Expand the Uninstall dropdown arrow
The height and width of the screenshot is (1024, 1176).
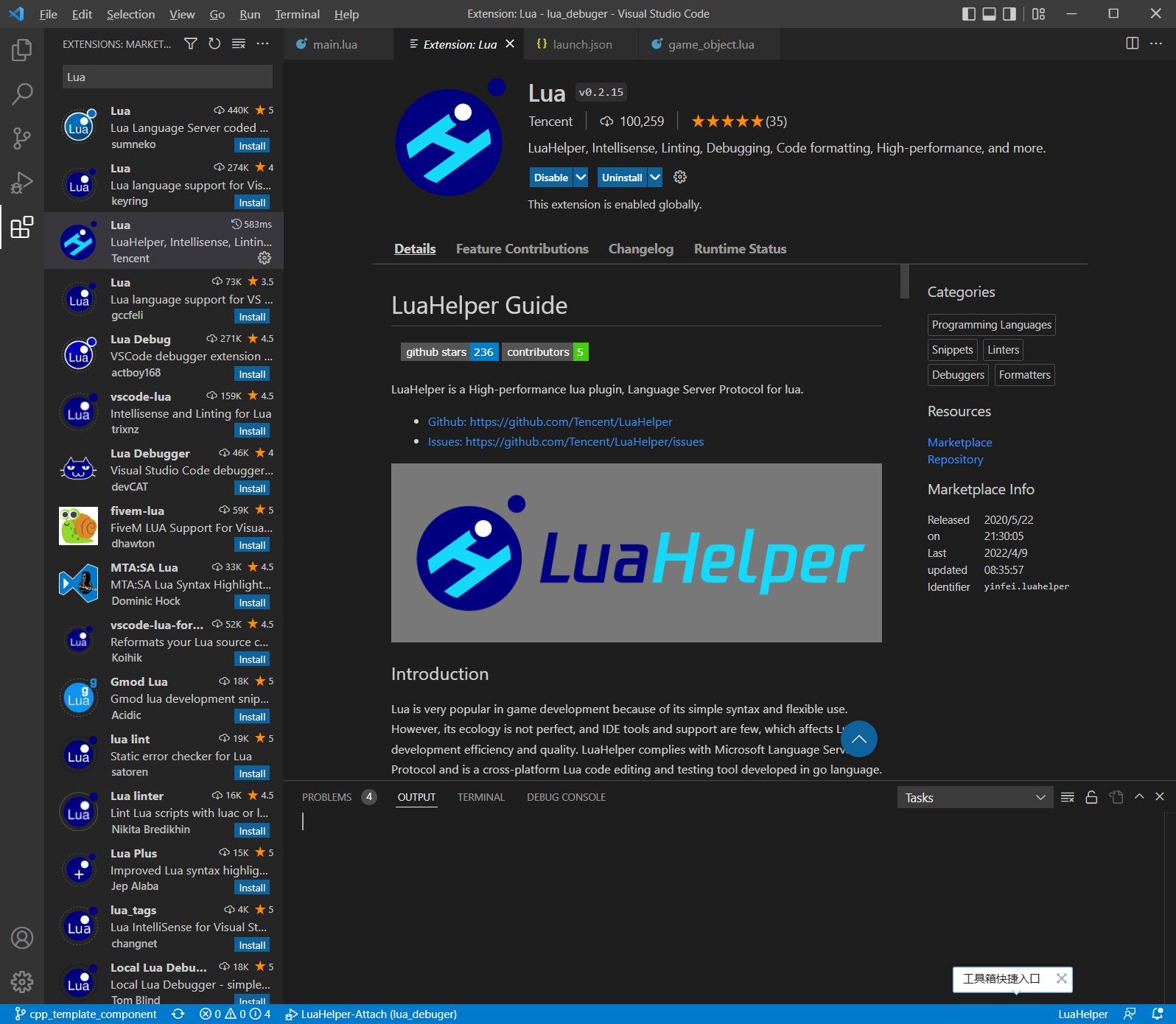(x=654, y=178)
